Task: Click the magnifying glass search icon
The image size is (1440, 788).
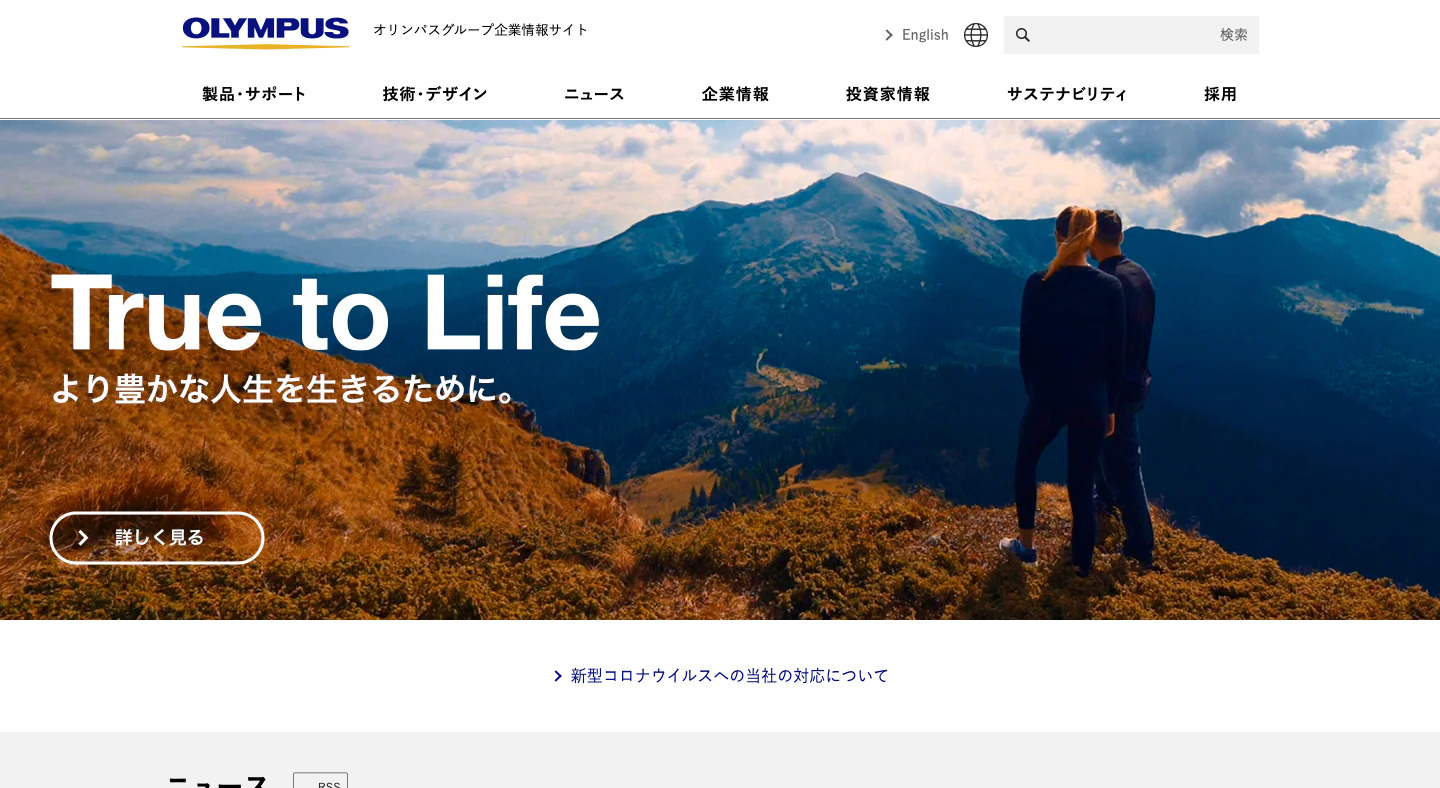Action: [1022, 34]
